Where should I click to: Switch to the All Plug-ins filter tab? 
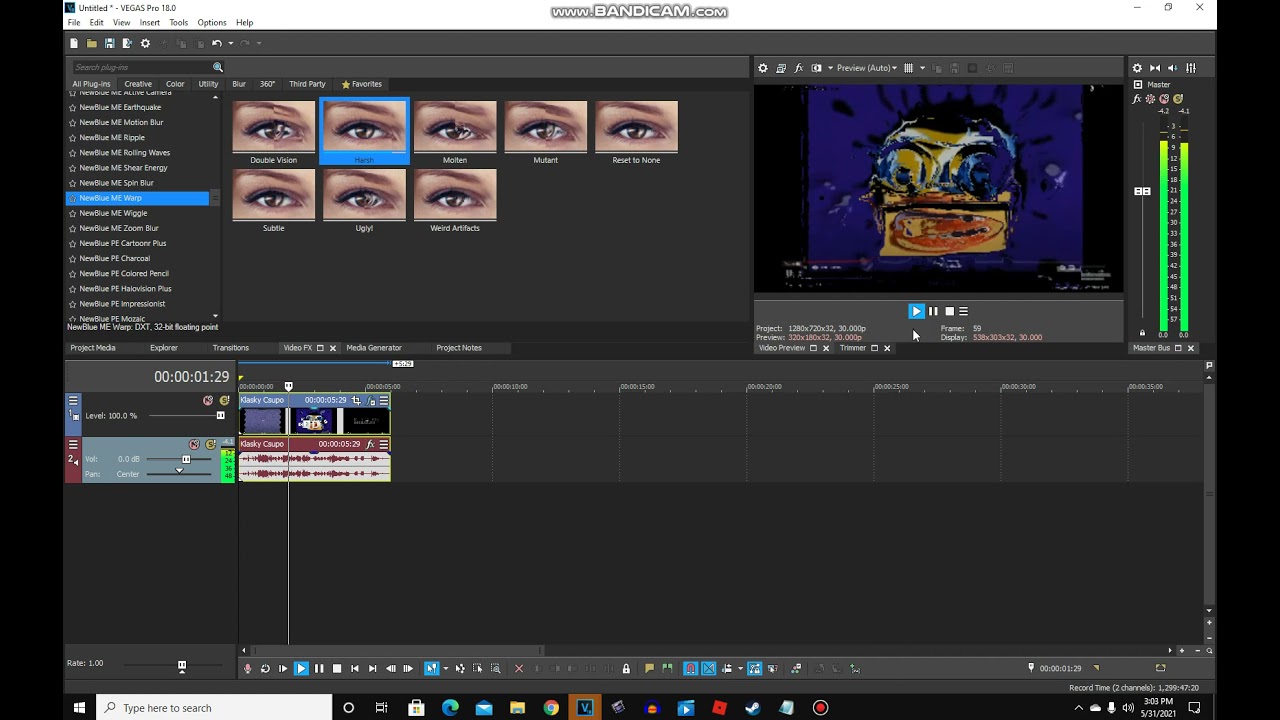(91, 84)
